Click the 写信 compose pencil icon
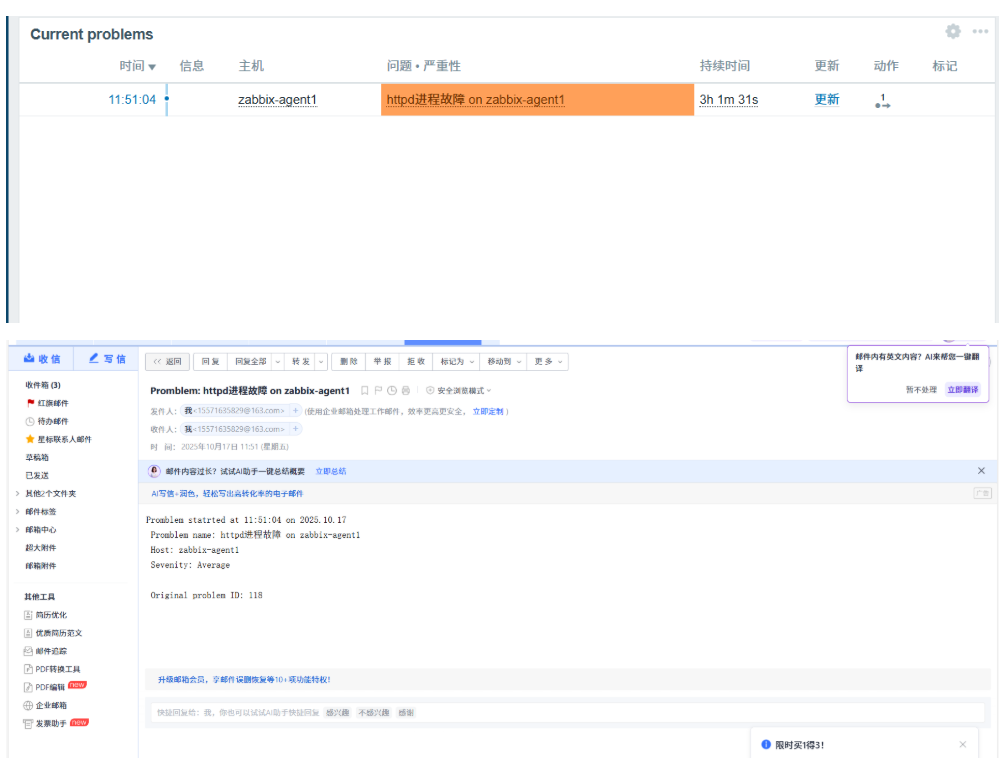This screenshot has height=758, width=1001. coord(94,358)
